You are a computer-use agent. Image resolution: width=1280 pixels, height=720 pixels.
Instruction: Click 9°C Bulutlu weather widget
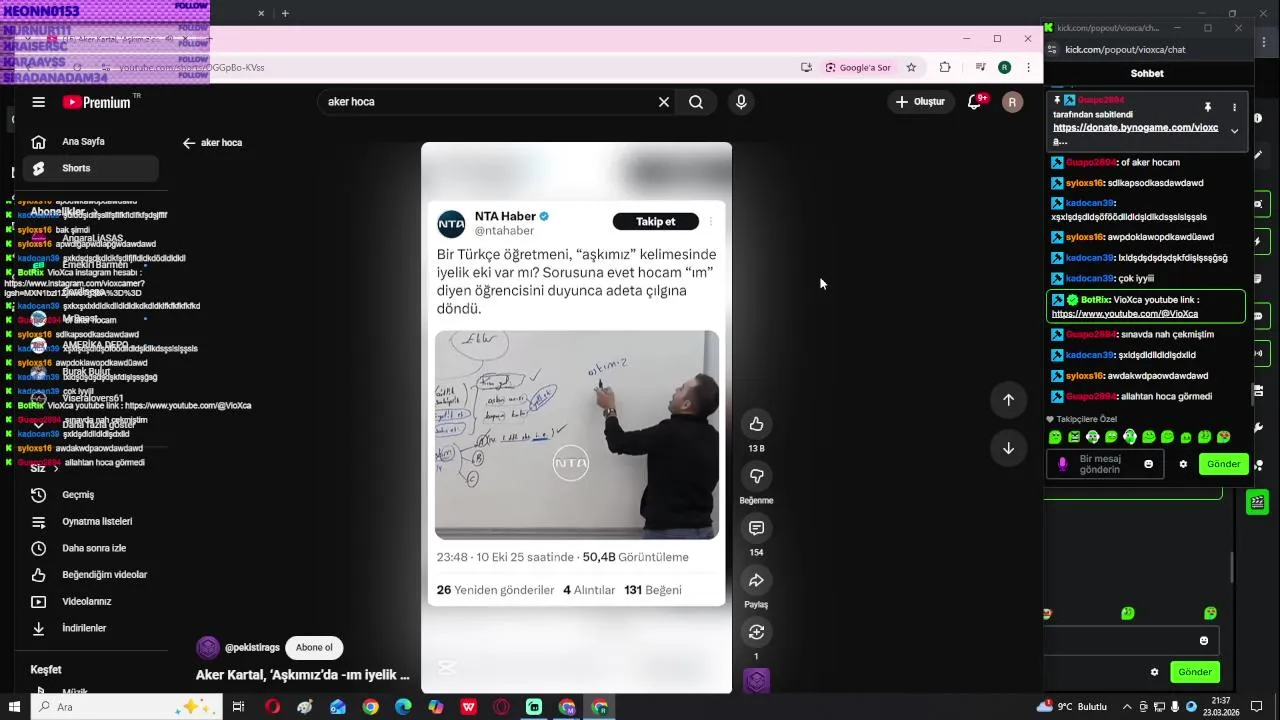pos(1073,707)
